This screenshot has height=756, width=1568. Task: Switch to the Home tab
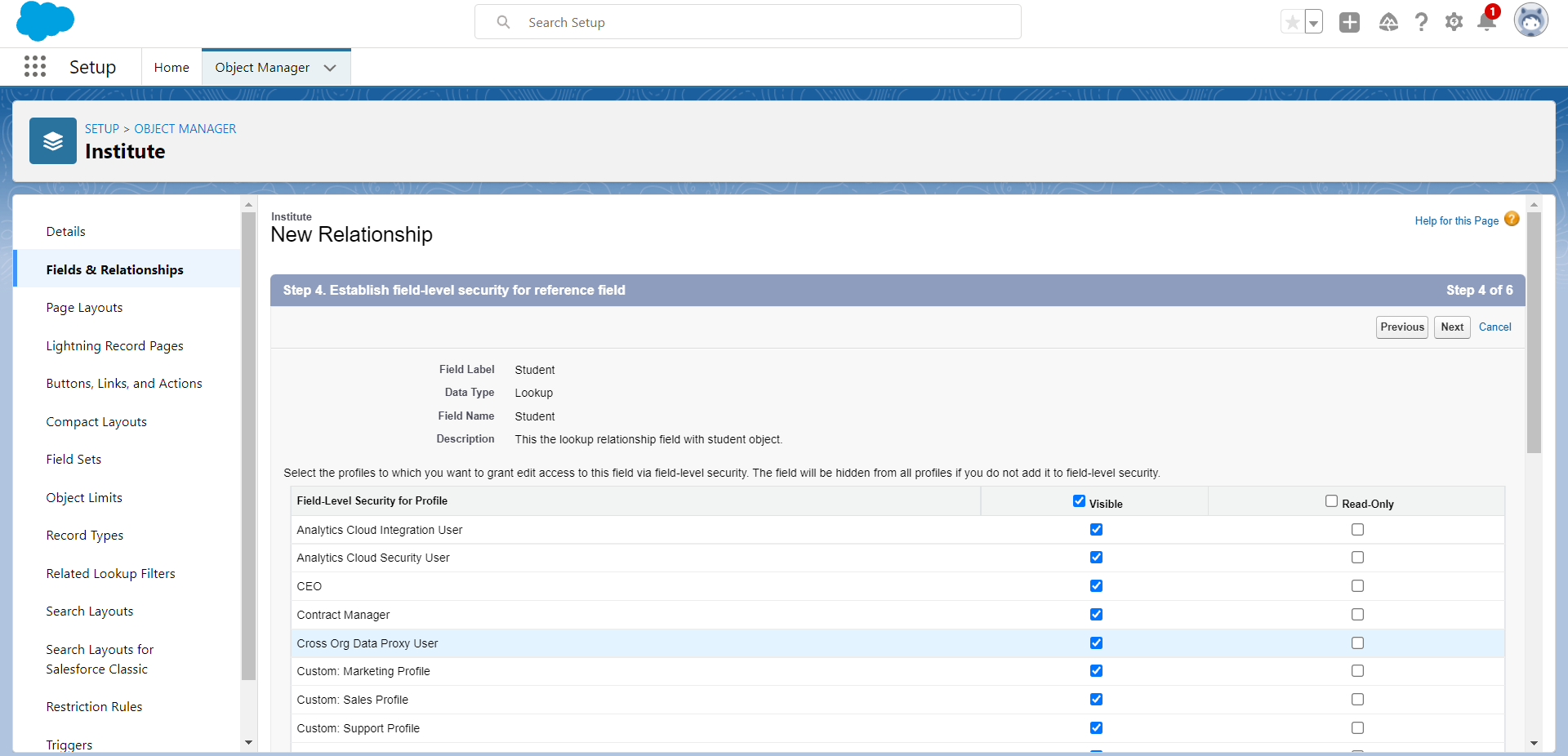(171, 68)
